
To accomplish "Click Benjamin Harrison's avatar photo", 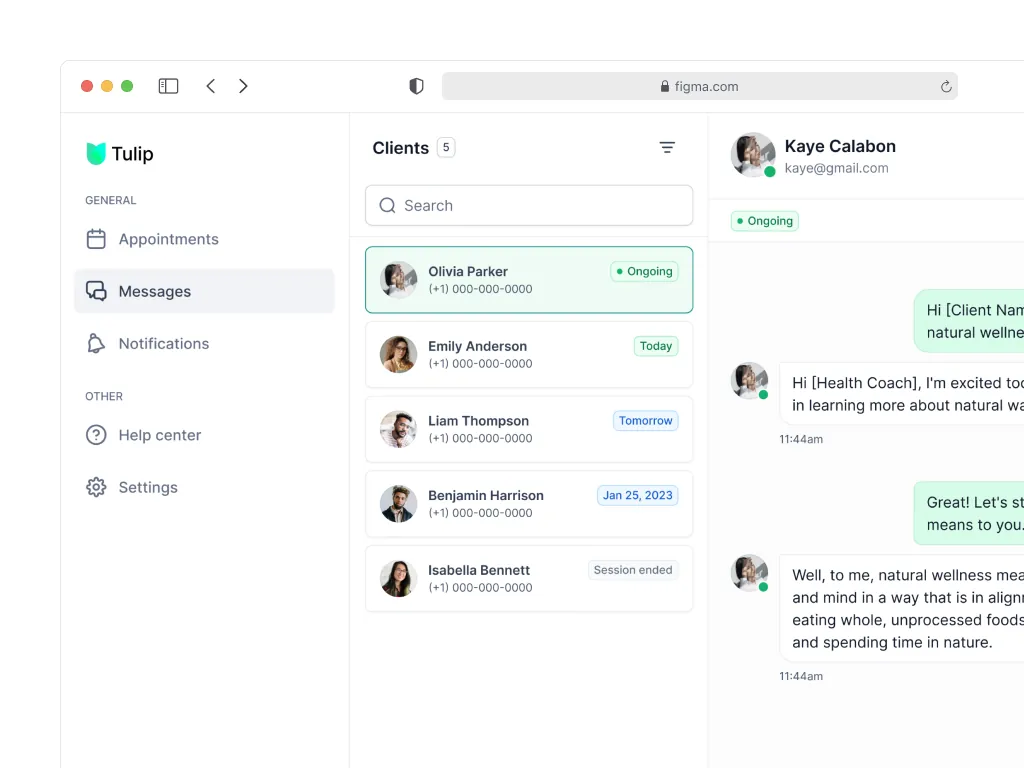I will click(x=398, y=504).
